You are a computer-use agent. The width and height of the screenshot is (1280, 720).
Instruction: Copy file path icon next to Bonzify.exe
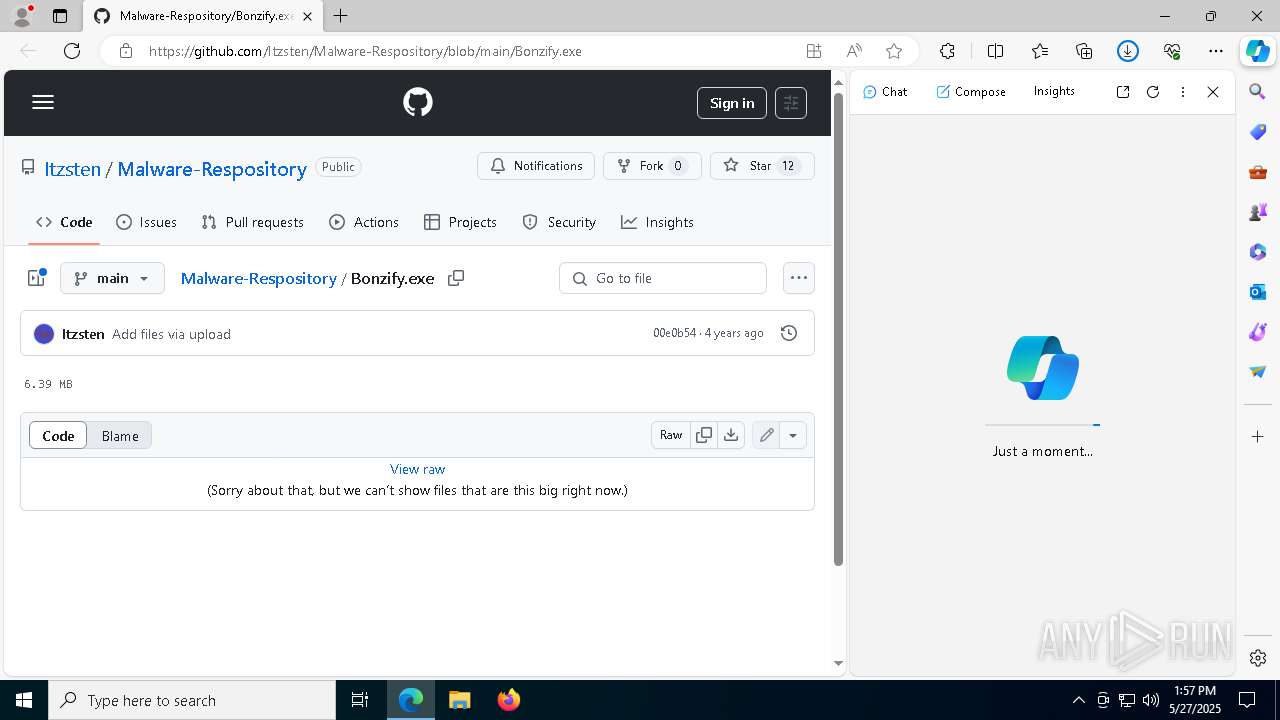(x=456, y=278)
